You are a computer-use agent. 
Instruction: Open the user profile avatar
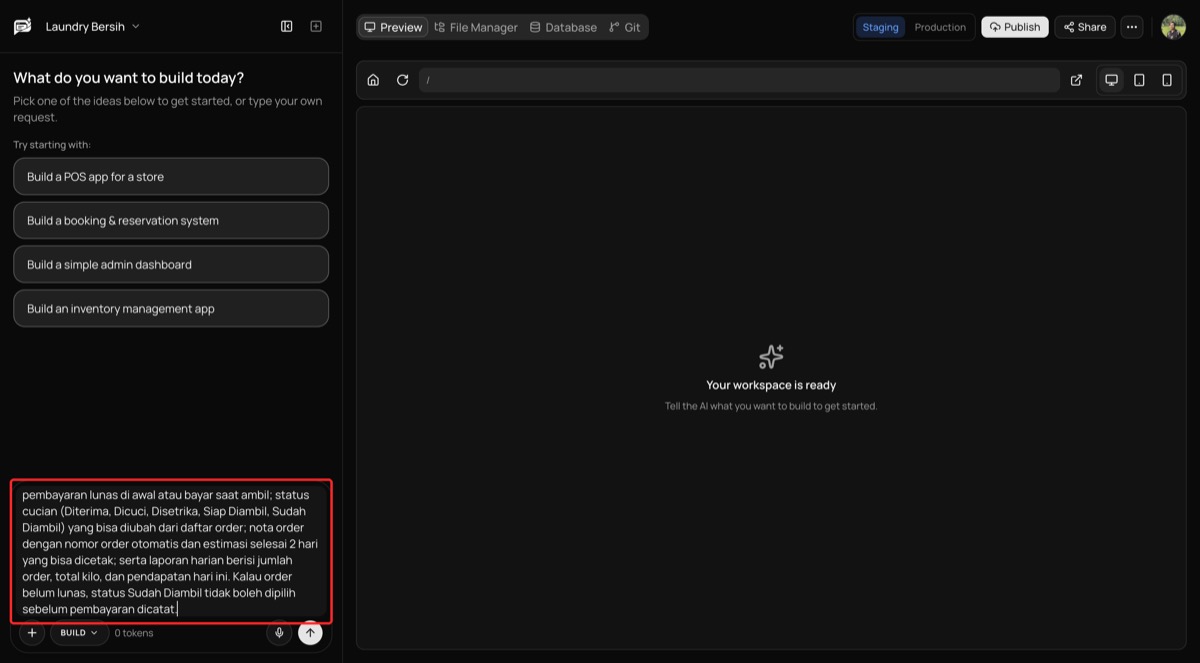point(1173,27)
